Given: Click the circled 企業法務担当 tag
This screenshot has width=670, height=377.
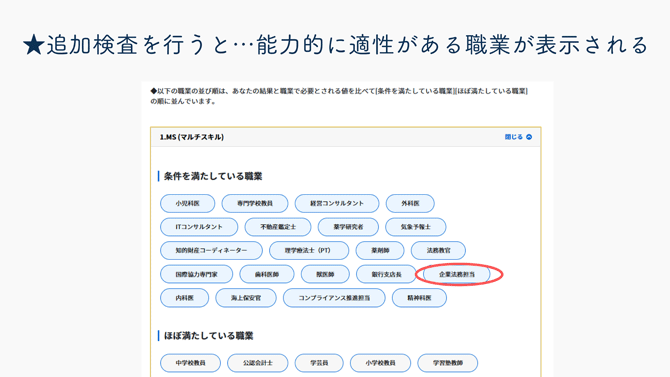Looking at the screenshot, I should (457, 274).
